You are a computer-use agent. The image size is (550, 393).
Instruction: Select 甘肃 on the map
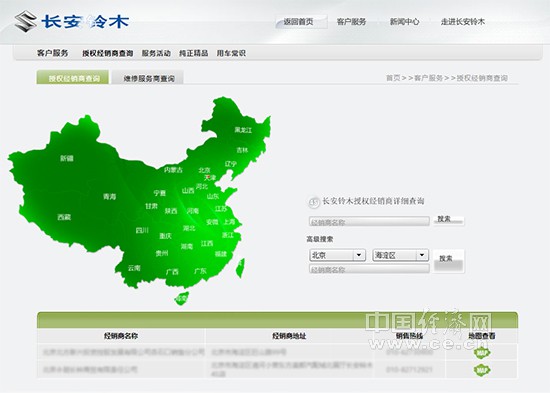(152, 206)
